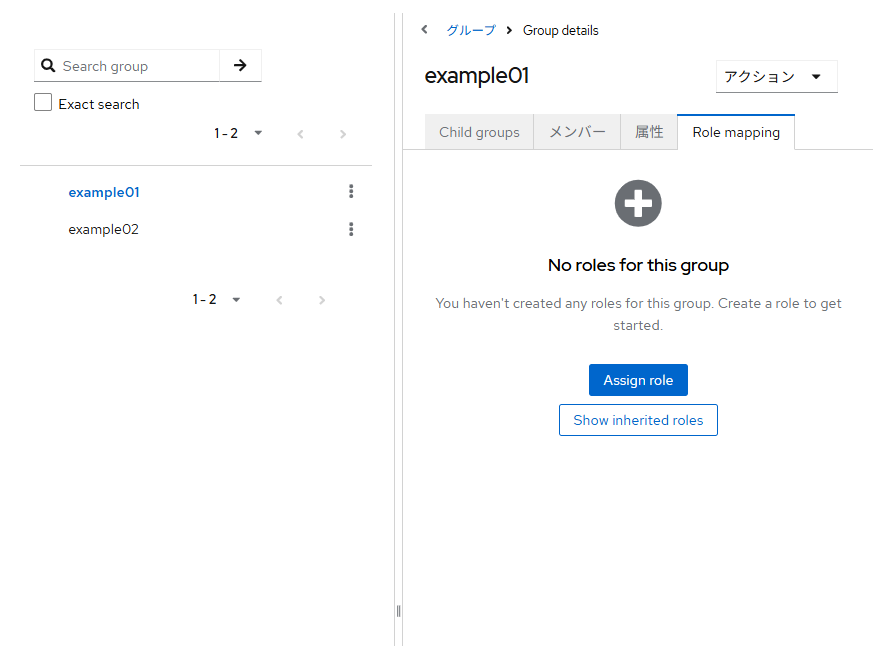873x646 pixels.
Task: Select example02 in the group list
Action: tap(104, 229)
